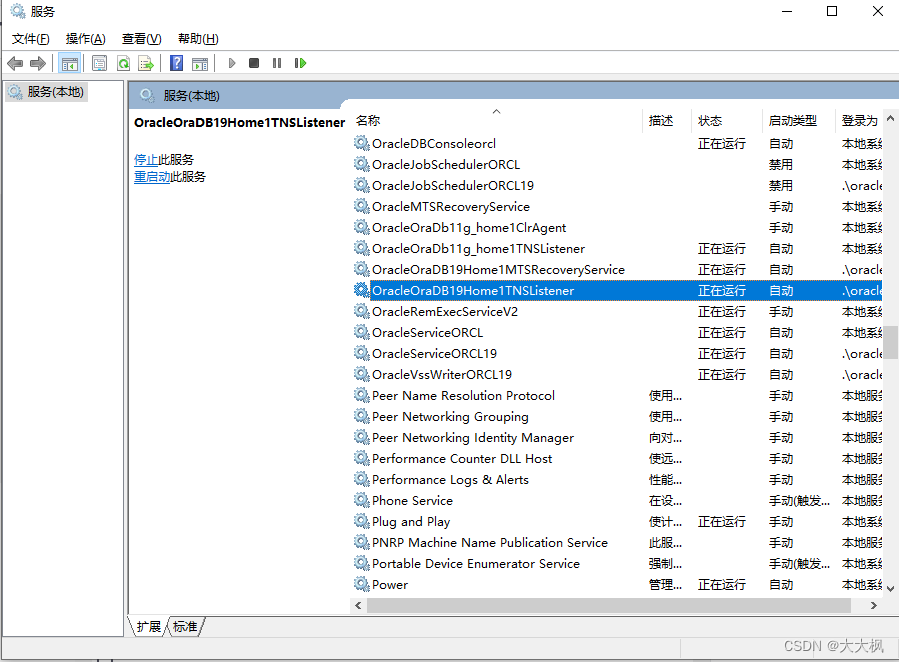Screen dimensions: 899x662
Task: Click the gear icon of Plug and Play
Action: [362, 522]
